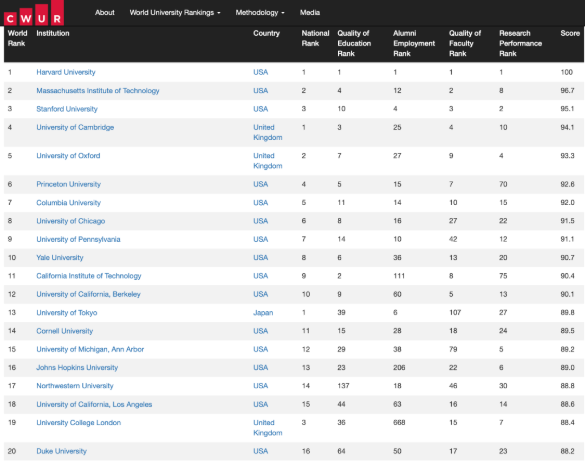
Task: Select education rank 137 in Northwestern row
Action: coord(343,386)
